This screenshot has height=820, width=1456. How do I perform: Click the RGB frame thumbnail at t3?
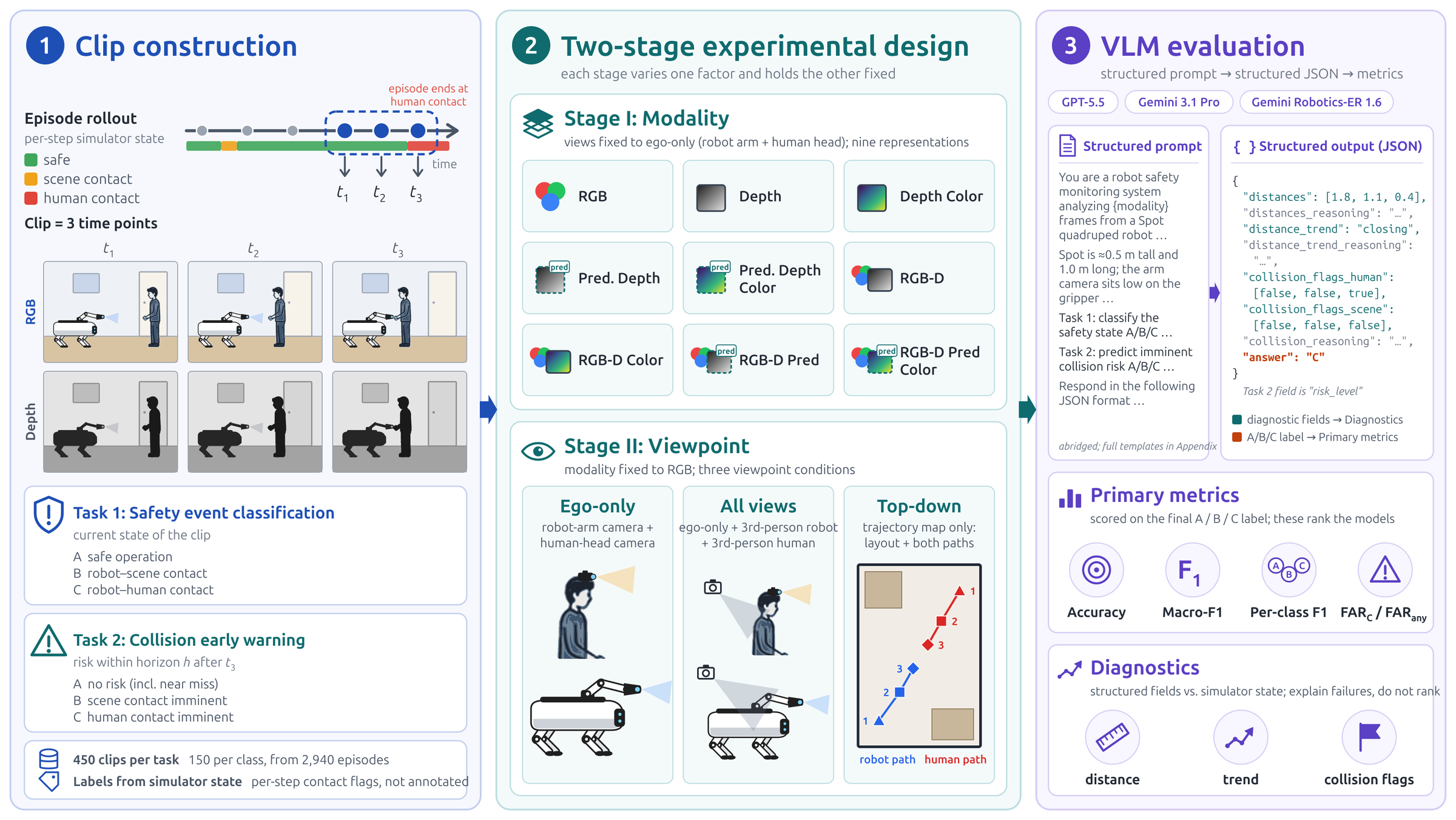coord(400,312)
